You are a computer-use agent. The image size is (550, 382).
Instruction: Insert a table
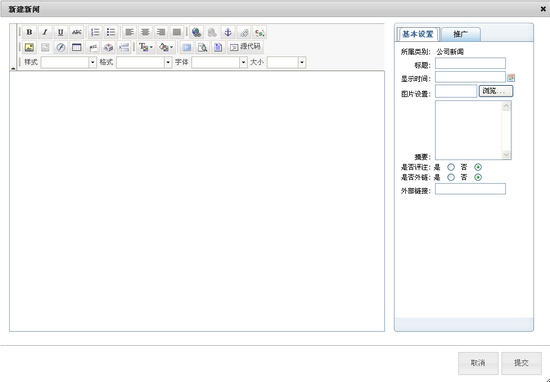(x=76, y=47)
